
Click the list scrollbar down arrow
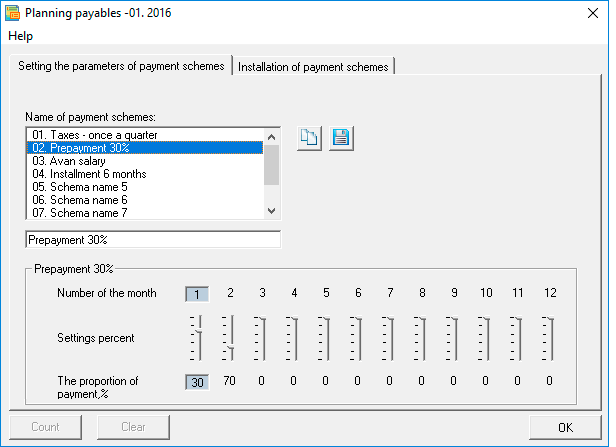click(271, 211)
